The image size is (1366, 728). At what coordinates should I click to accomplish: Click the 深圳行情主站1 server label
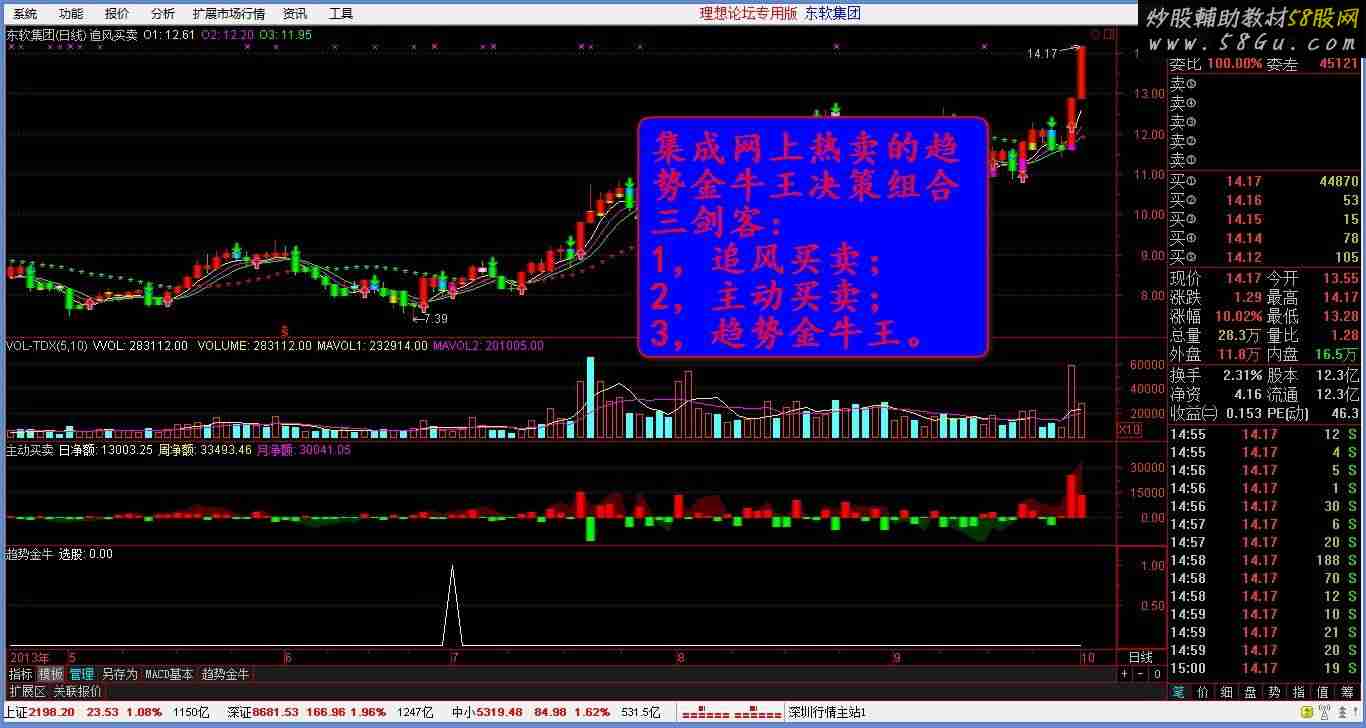point(826,712)
